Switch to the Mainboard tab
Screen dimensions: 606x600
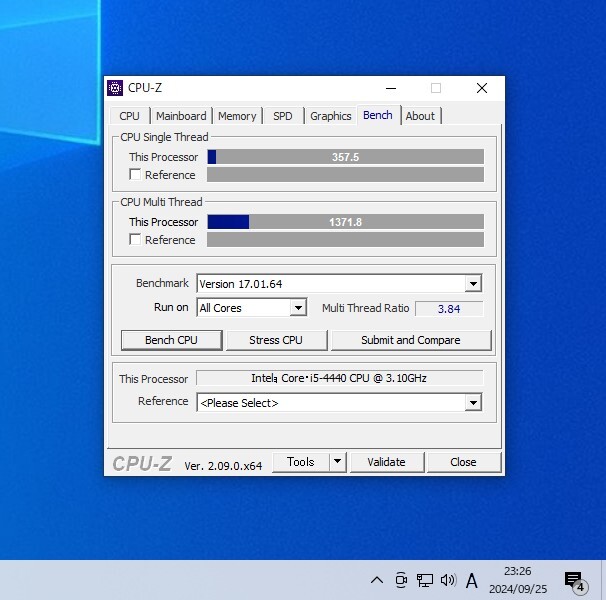pyautogui.click(x=181, y=116)
